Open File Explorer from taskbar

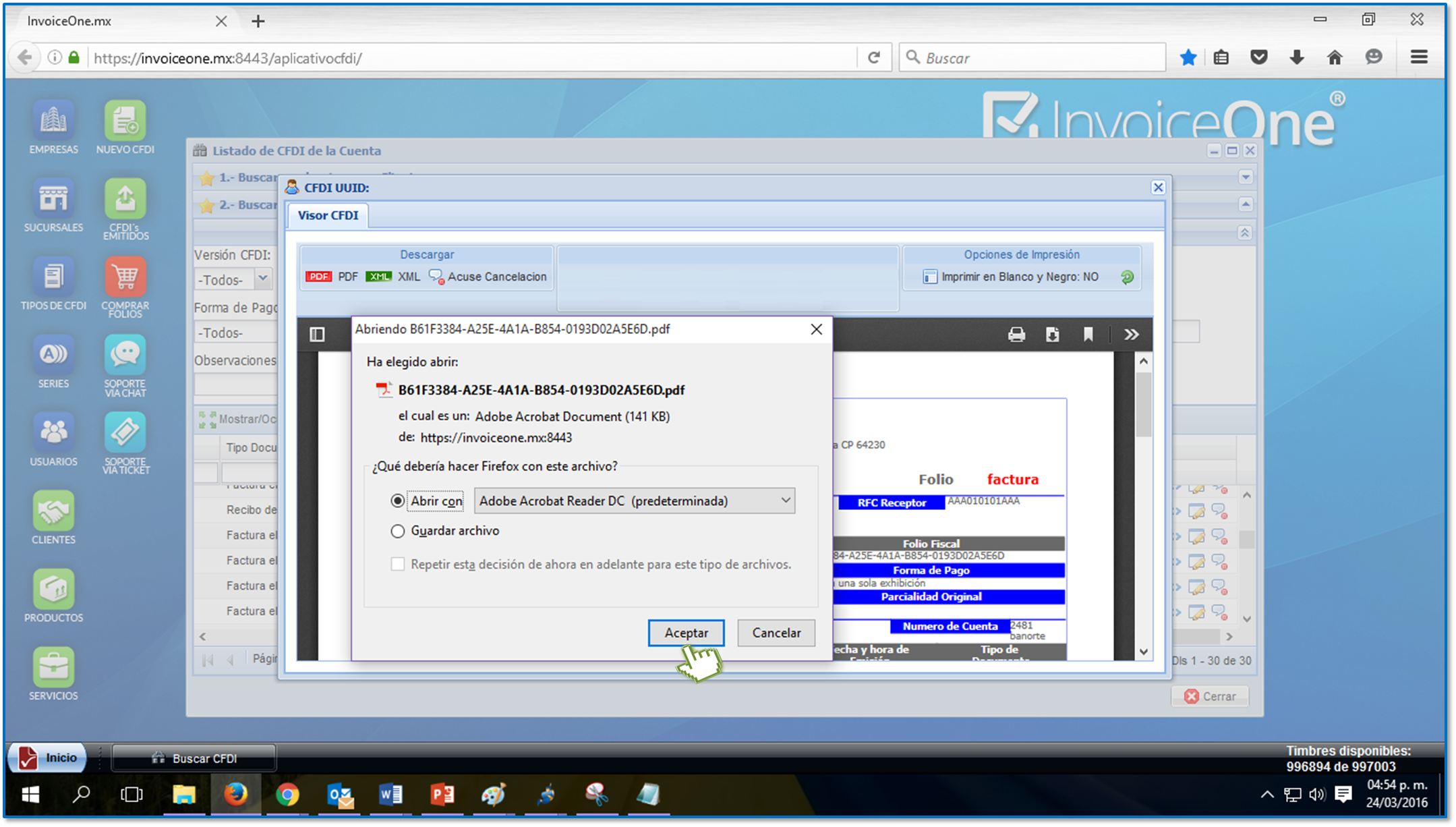(x=183, y=795)
